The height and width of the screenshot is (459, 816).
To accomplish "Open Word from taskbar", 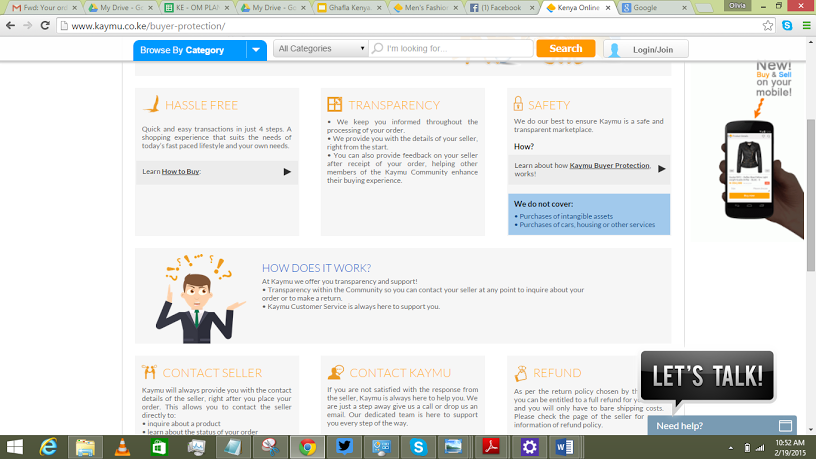I will coord(565,447).
